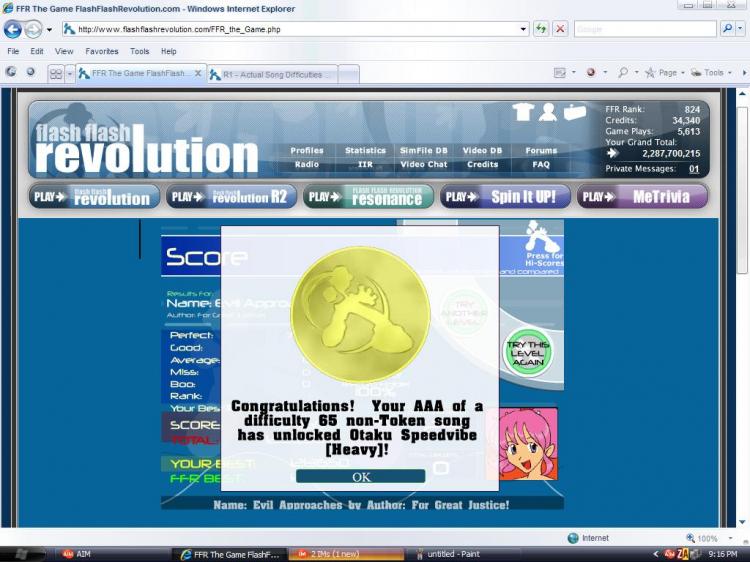Click the gold coin medal image
Image resolution: width=750 pixels, height=562 pixels.
361,314
